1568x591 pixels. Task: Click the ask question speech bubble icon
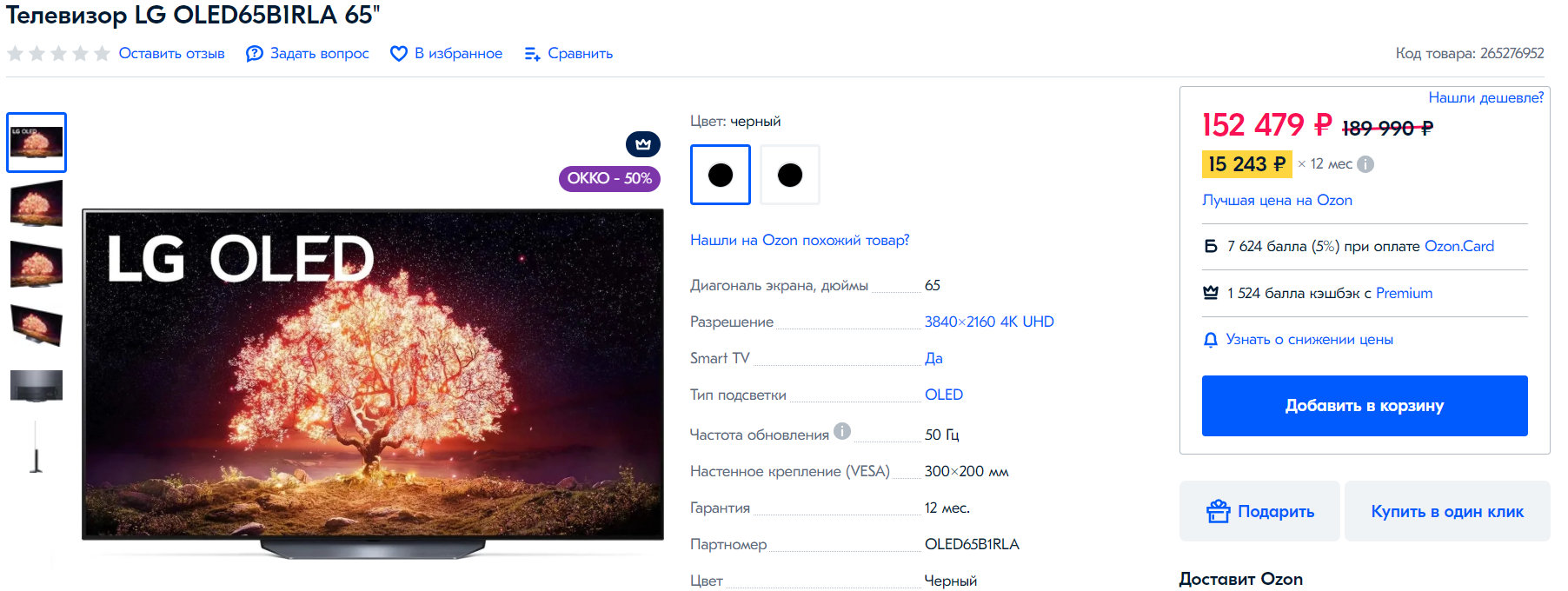[x=254, y=54]
